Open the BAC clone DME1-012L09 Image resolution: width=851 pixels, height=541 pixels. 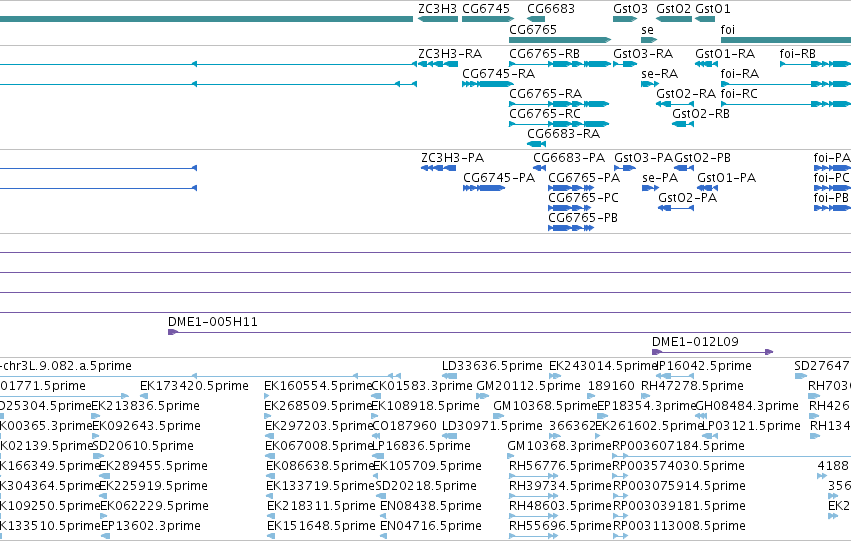(695, 342)
